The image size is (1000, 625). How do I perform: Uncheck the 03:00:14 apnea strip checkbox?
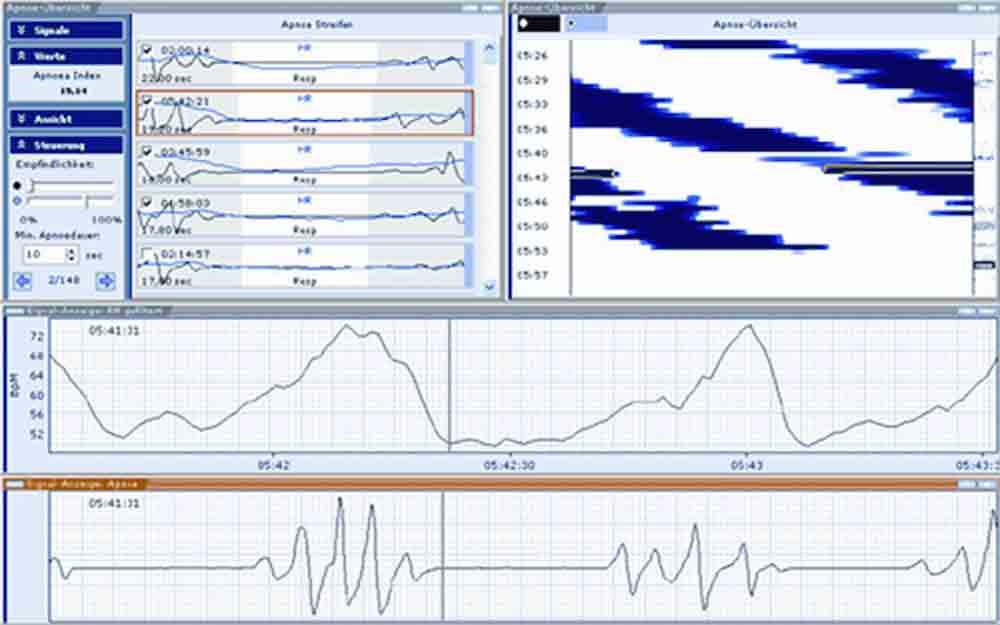tap(147, 49)
